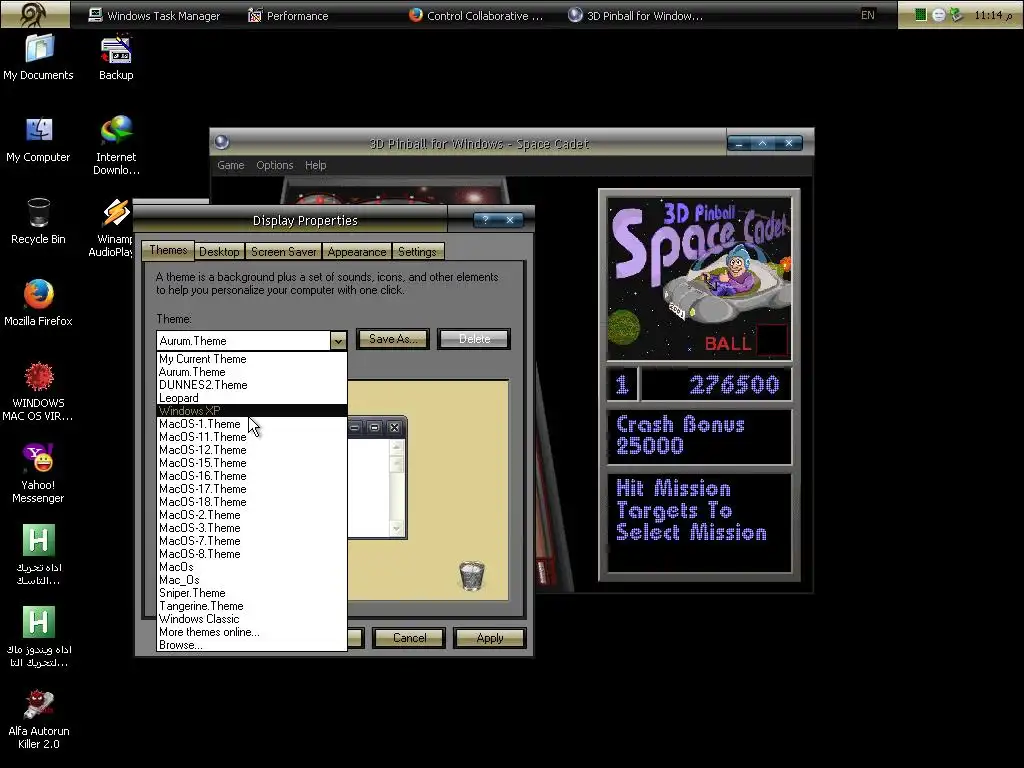Viewport: 1024px width, 768px height.
Task: Click the round gray tray icon
Action: point(938,15)
